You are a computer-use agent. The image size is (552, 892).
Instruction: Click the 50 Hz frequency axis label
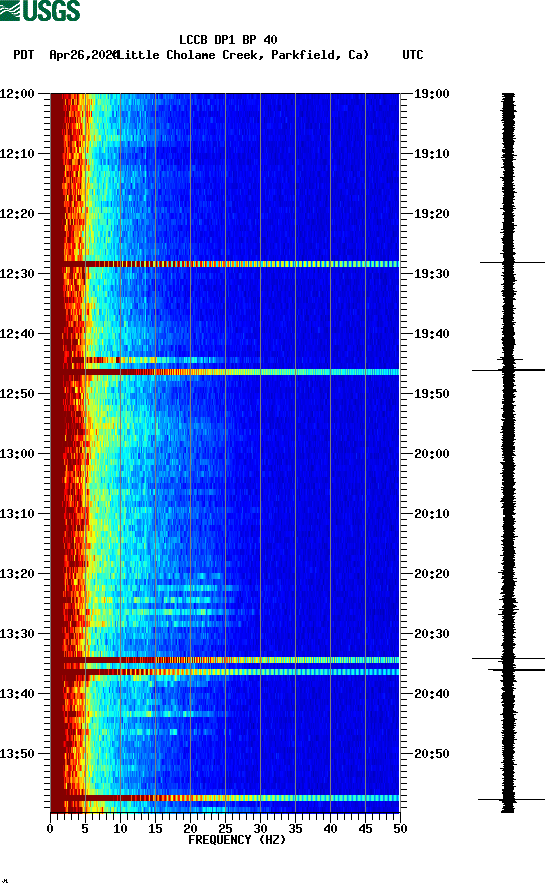tap(400, 829)
